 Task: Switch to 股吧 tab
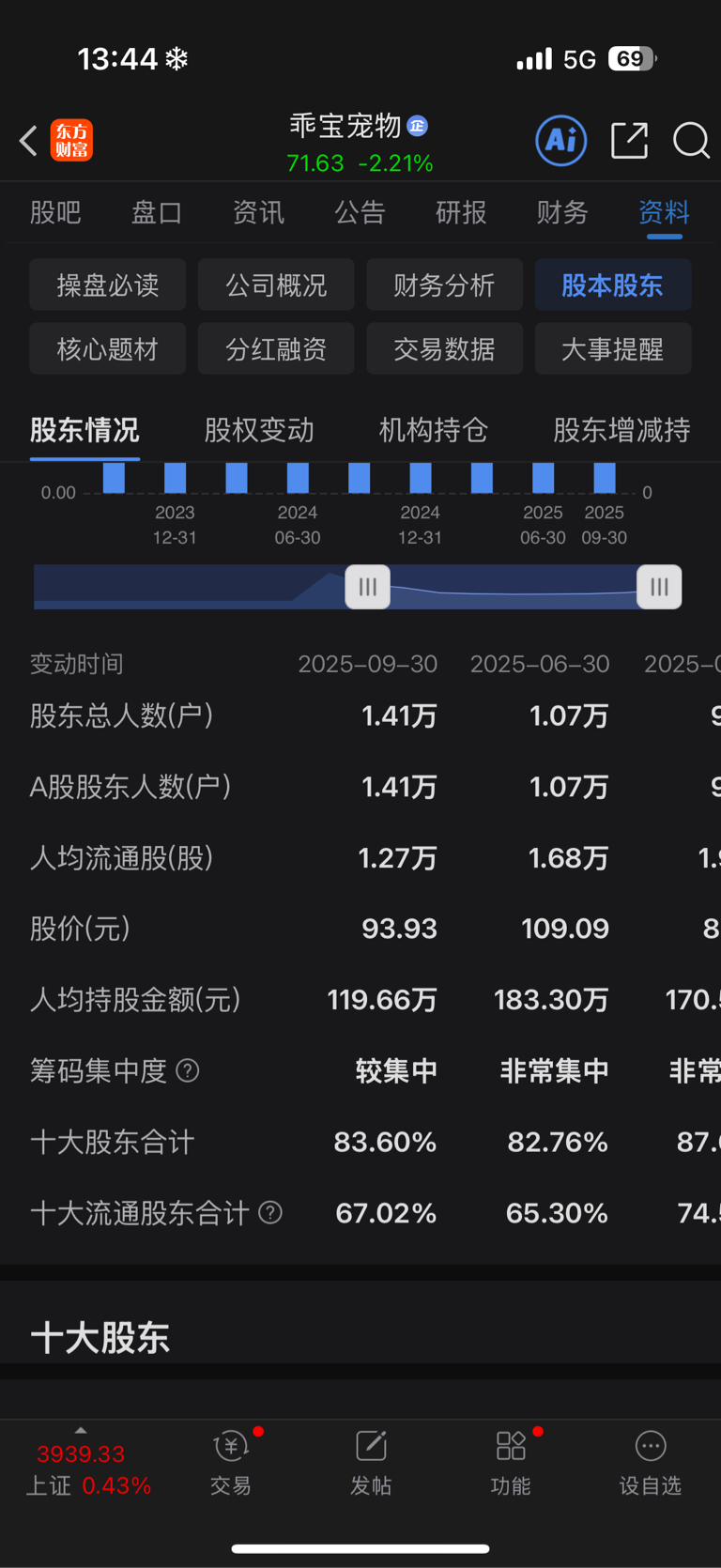pyautogui.click(x=55, y=212)
